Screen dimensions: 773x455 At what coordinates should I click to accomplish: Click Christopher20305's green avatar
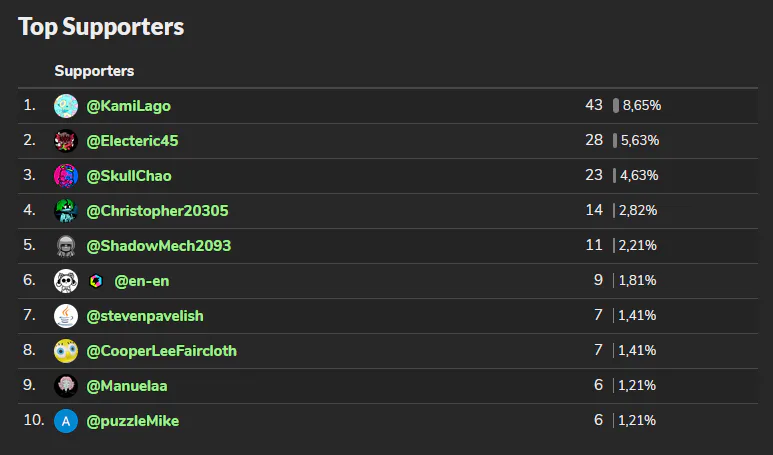[66, 211]
